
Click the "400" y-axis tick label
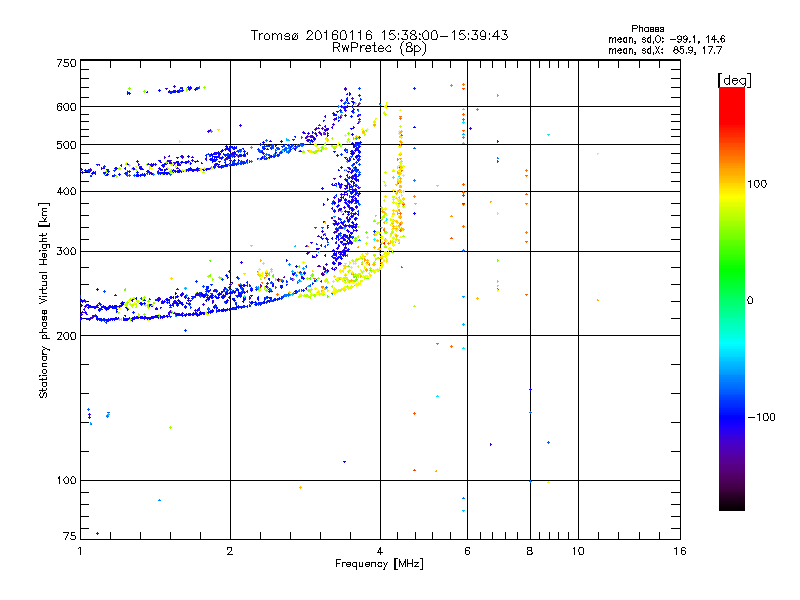click(x=67, y=191)
